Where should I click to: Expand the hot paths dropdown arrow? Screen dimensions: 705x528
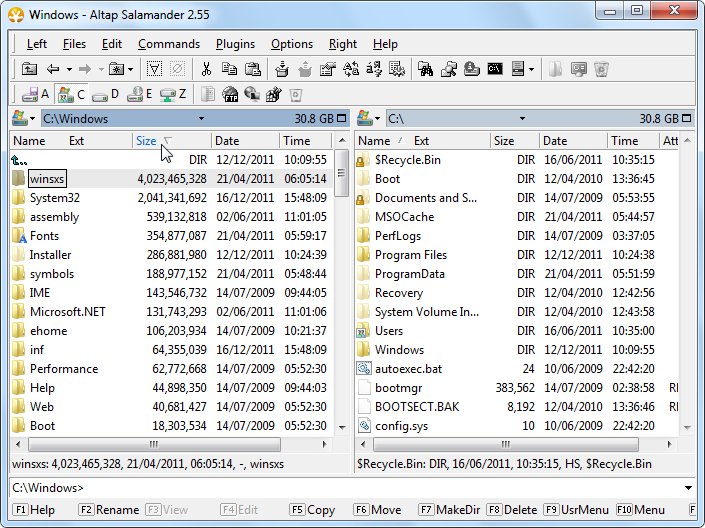[x=130, y=69]
